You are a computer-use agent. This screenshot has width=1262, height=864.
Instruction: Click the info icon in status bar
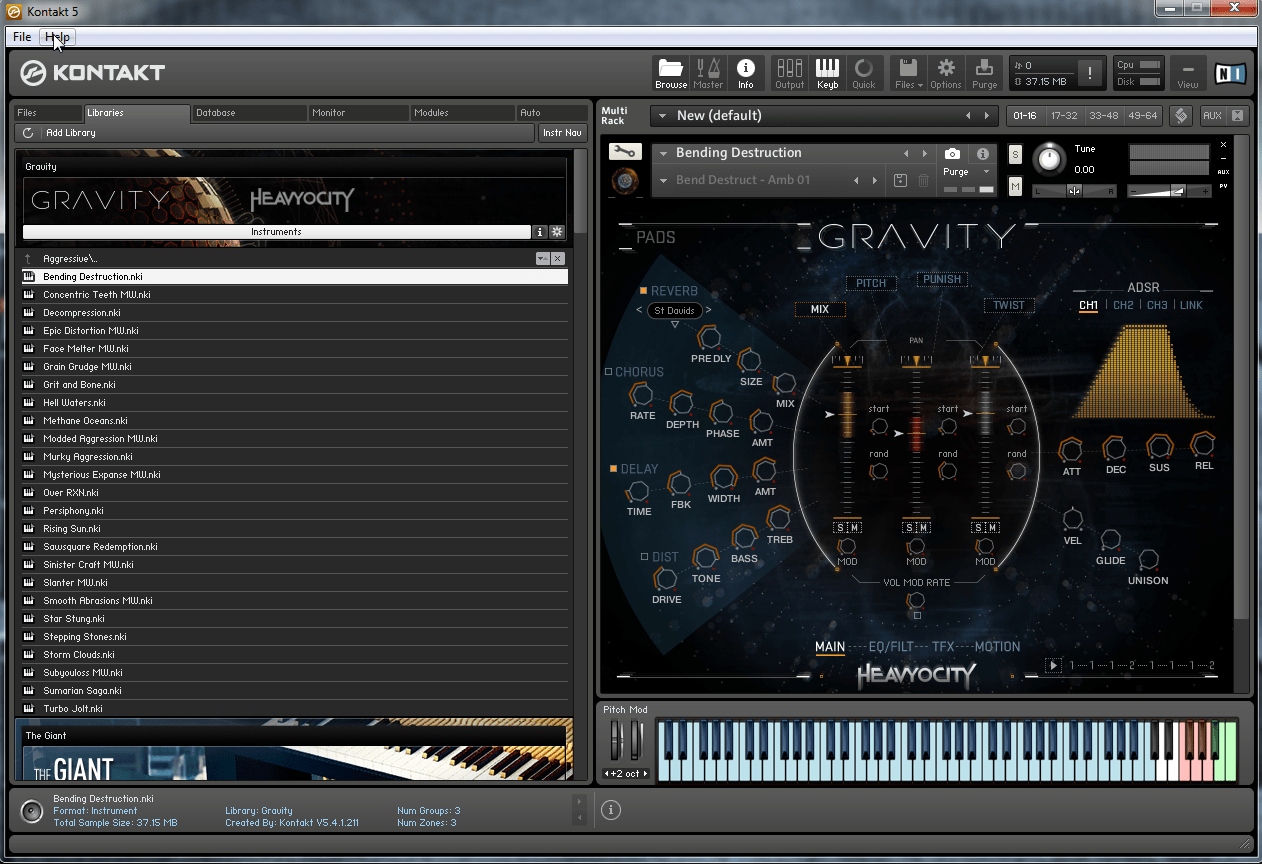(x=611, y=810)
